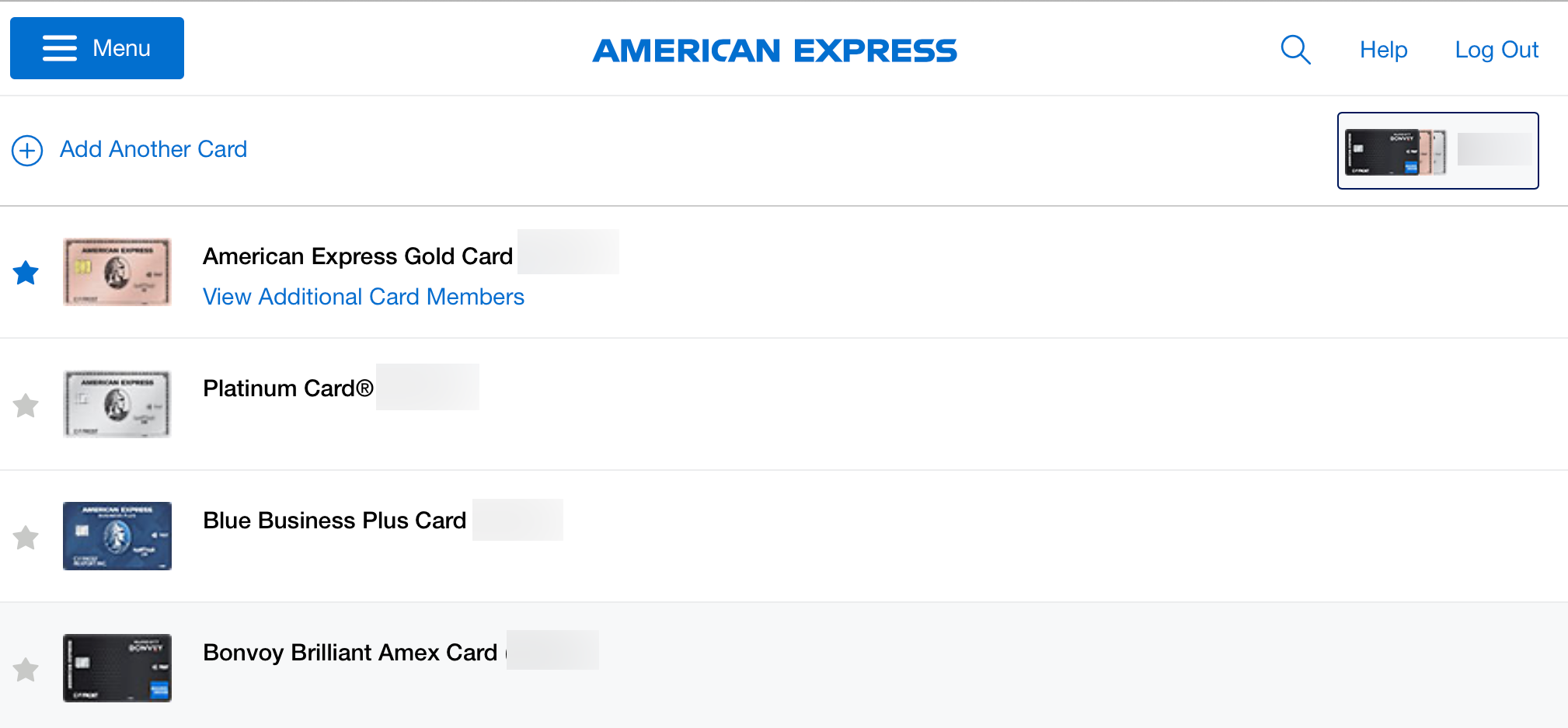Select the Platinum Card® entry
The width and height of the screenshot is (1568, 728).
pos(287,388)
